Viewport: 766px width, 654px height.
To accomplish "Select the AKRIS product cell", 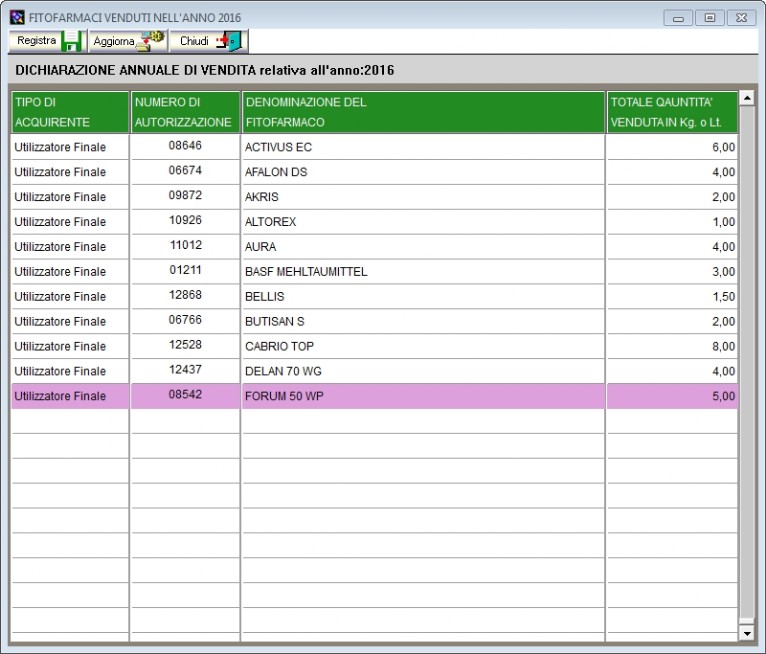I will point(424,197).
